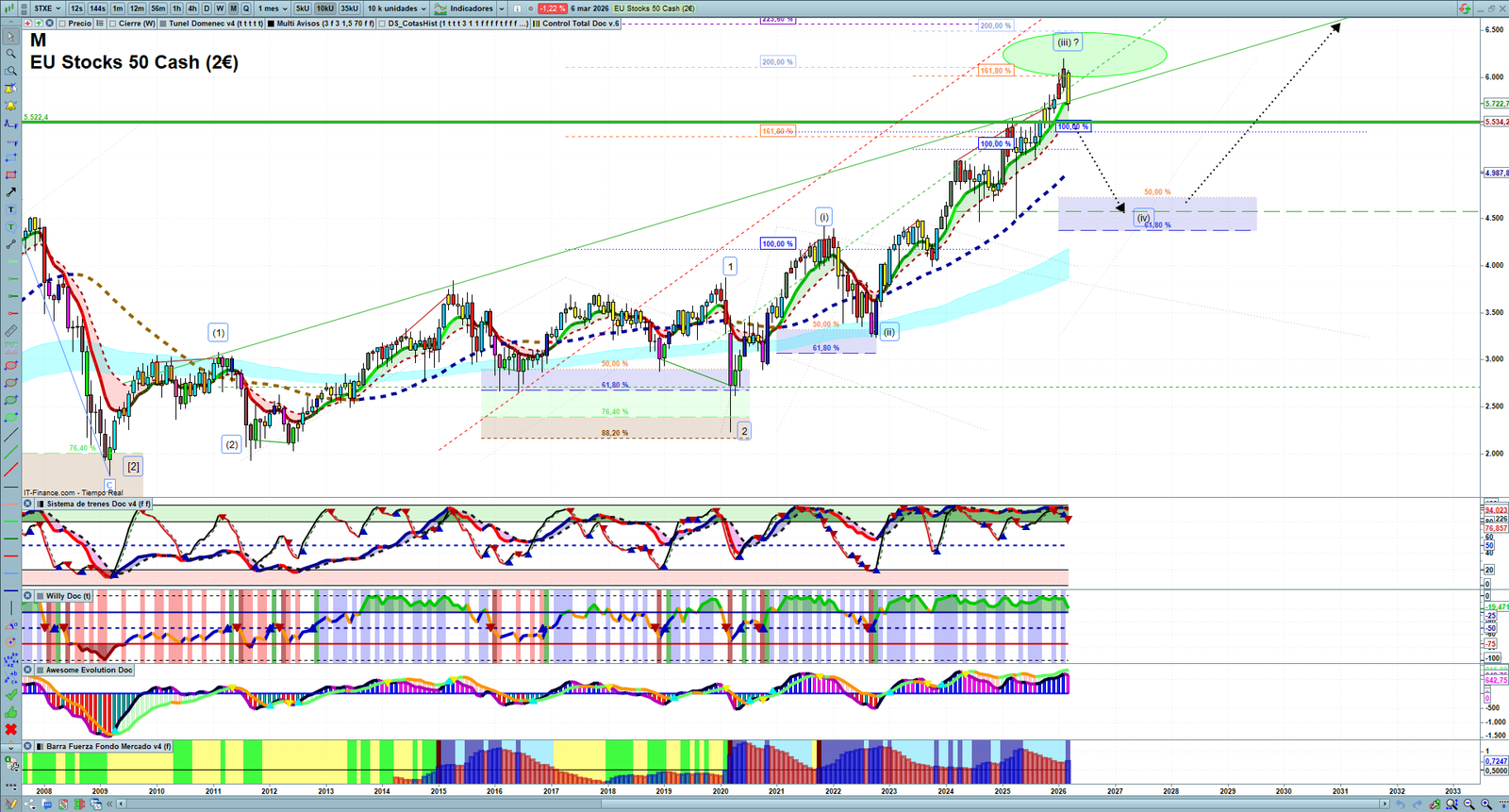Toggle the Sistema de trenes color box
The height and width of the screenshot is (812, 1509).
(41, 504)
